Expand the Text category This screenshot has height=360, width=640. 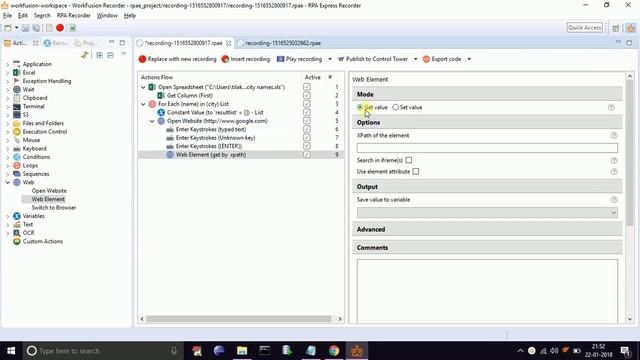point(8,224)
